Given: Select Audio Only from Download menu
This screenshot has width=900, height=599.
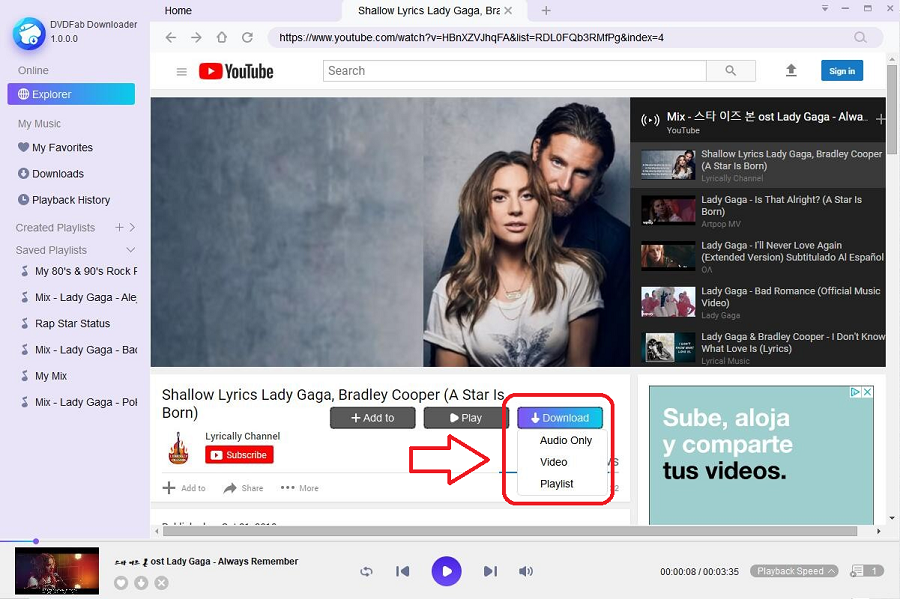Looking at the screenshot, I should tap(565, 440).
